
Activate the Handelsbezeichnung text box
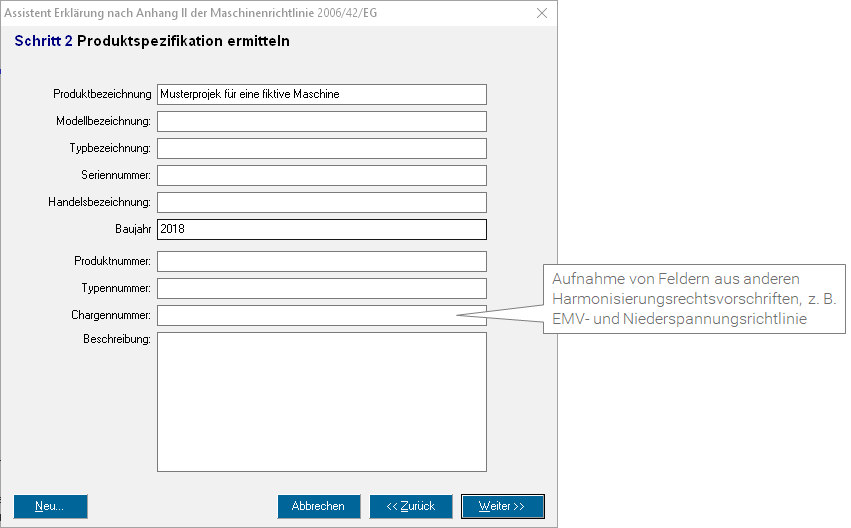(321, 202)
